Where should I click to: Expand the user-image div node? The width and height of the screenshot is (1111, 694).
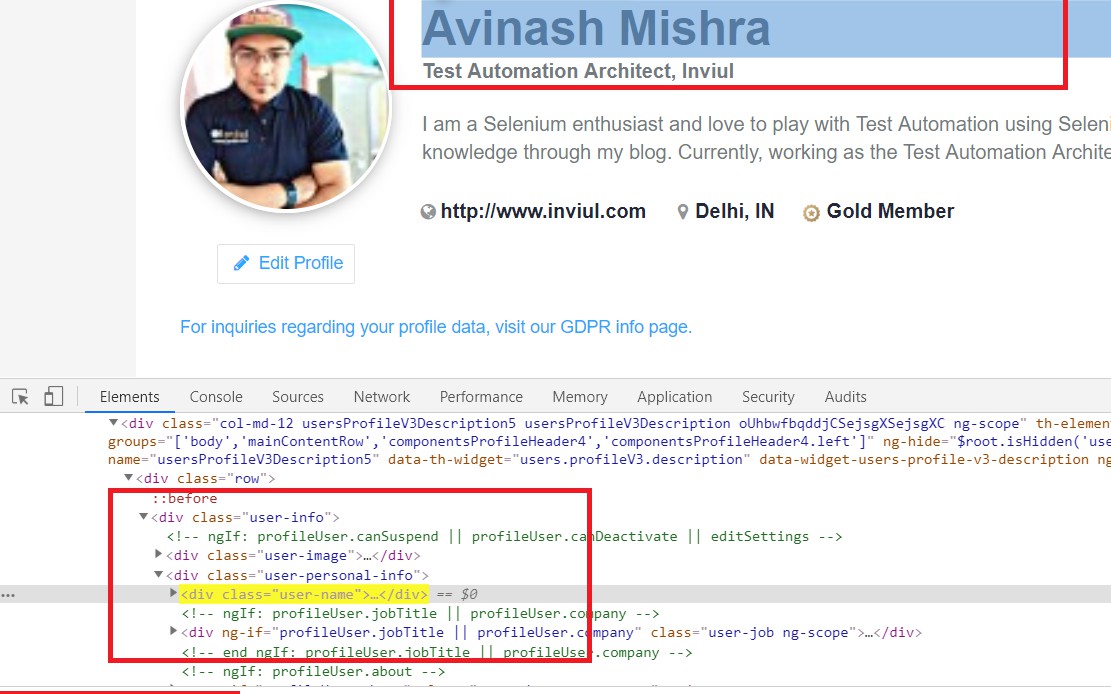(x=159, y=554)
